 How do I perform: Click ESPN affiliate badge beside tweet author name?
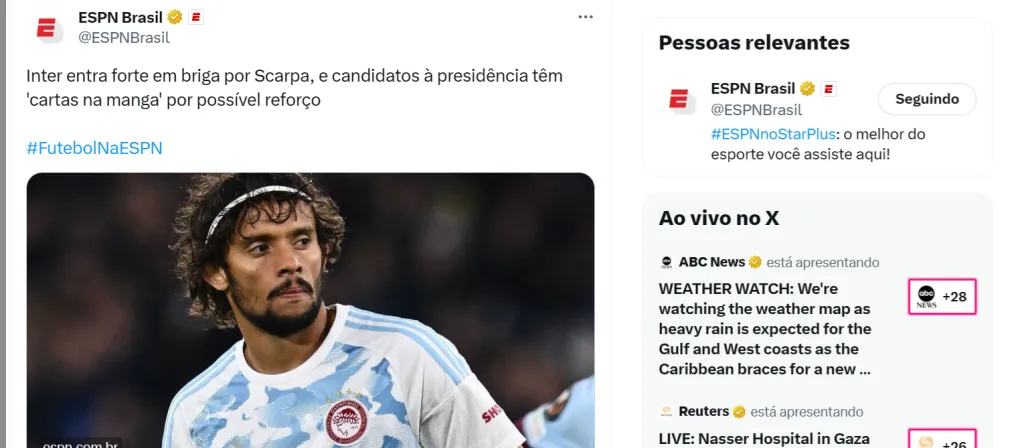pyautogui.click(x=195, y=17)
